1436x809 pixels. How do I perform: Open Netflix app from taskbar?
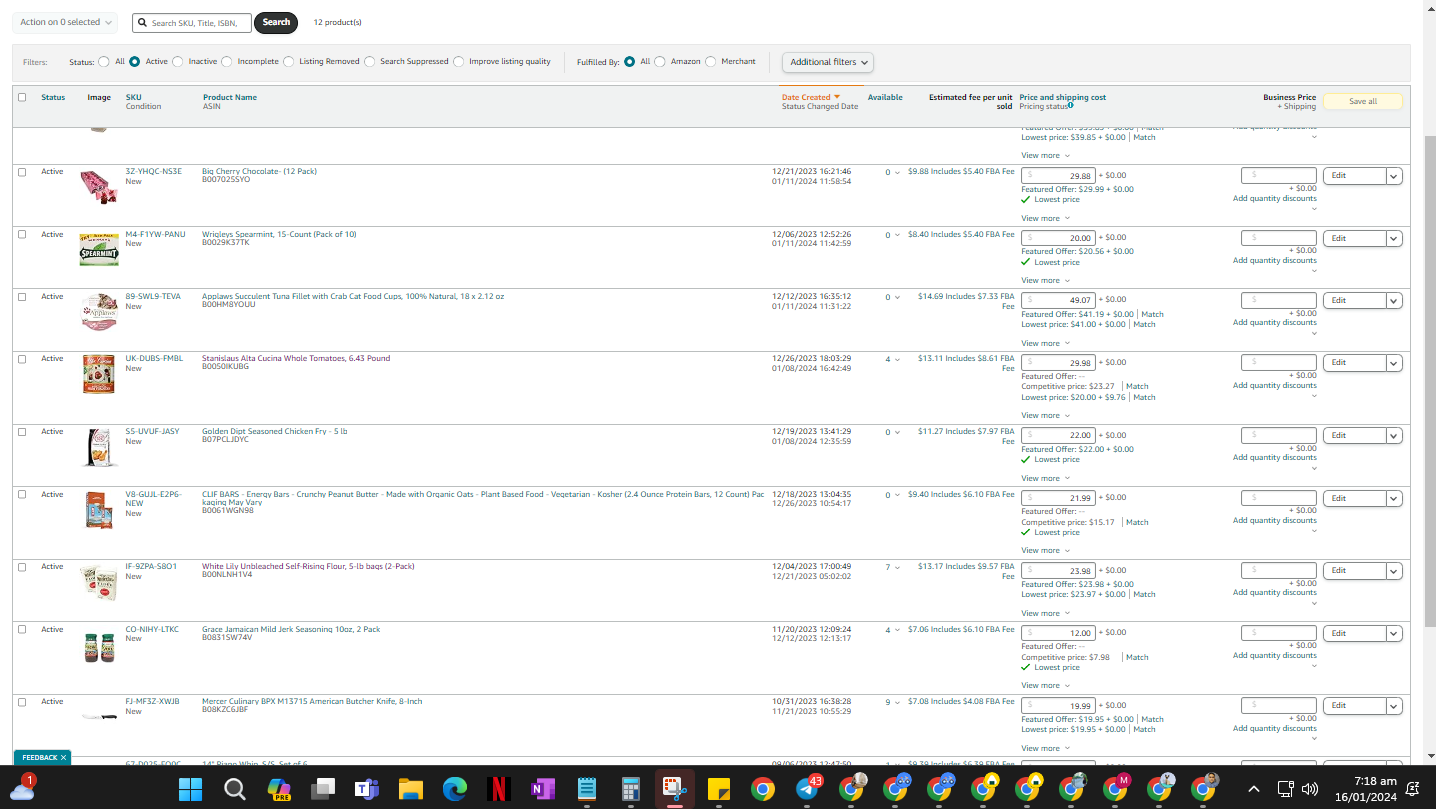[498, 789]
